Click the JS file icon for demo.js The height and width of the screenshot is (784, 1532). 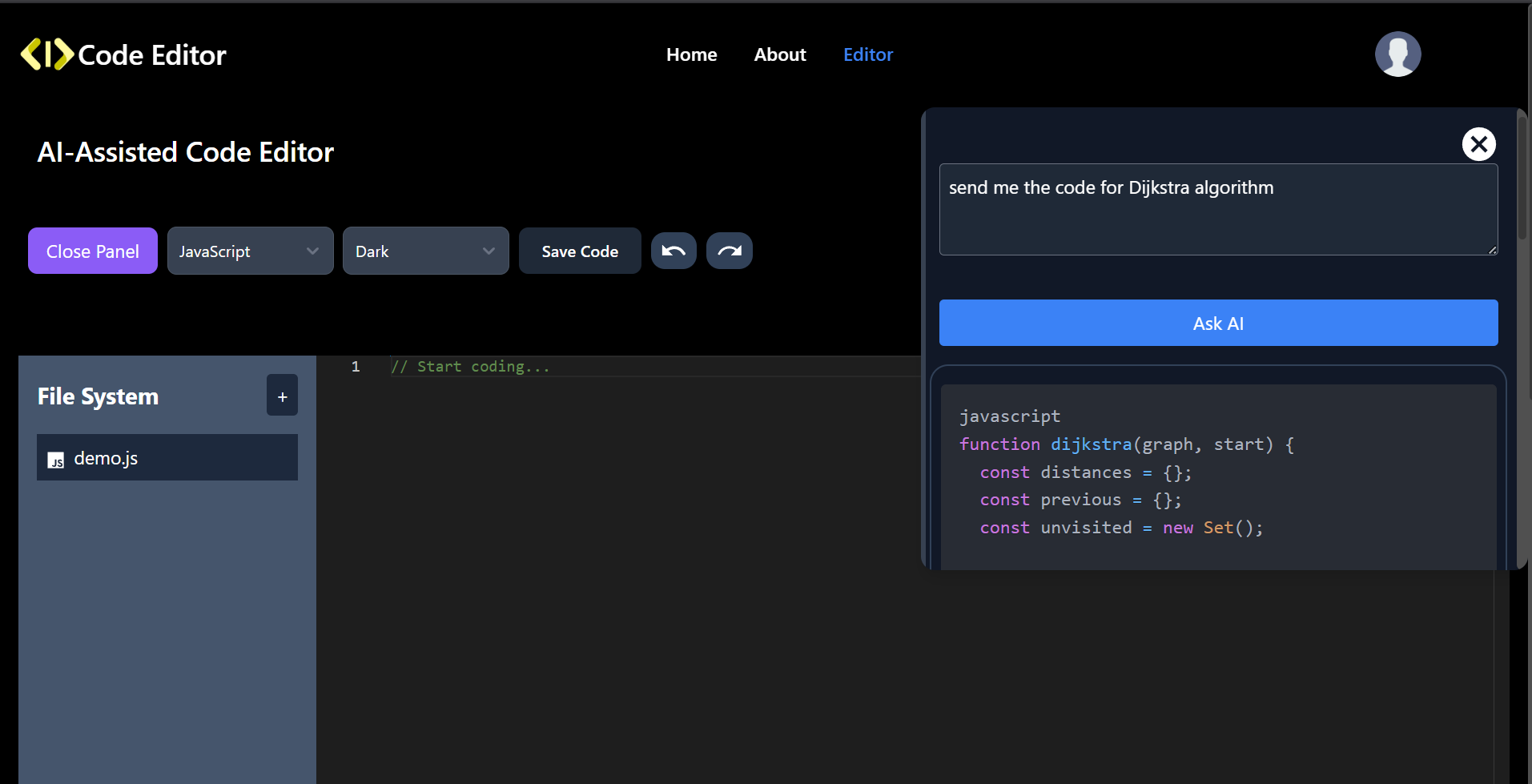[56, 460]
